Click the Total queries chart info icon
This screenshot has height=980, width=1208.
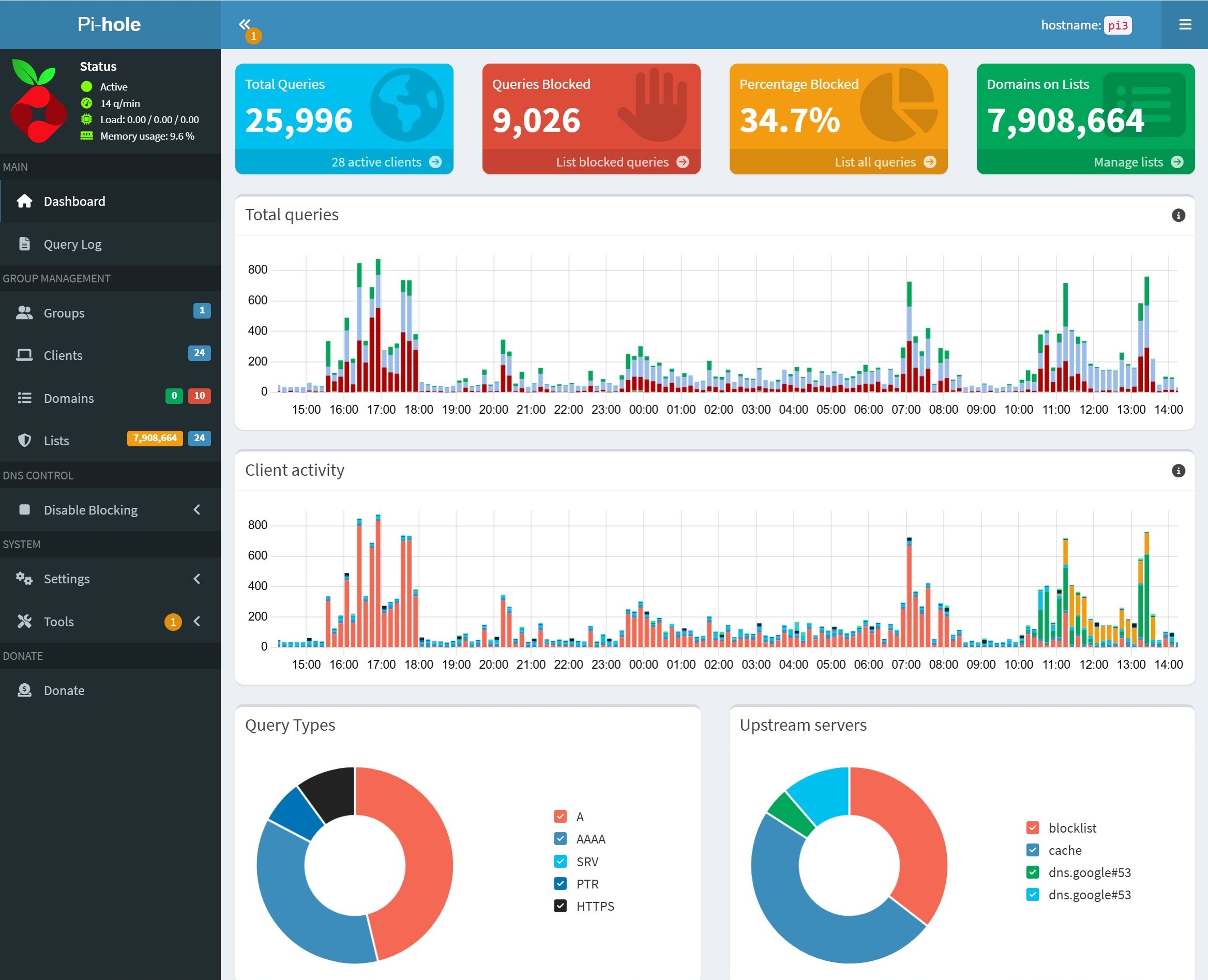pyautogui.click(x=1178, y=215)
